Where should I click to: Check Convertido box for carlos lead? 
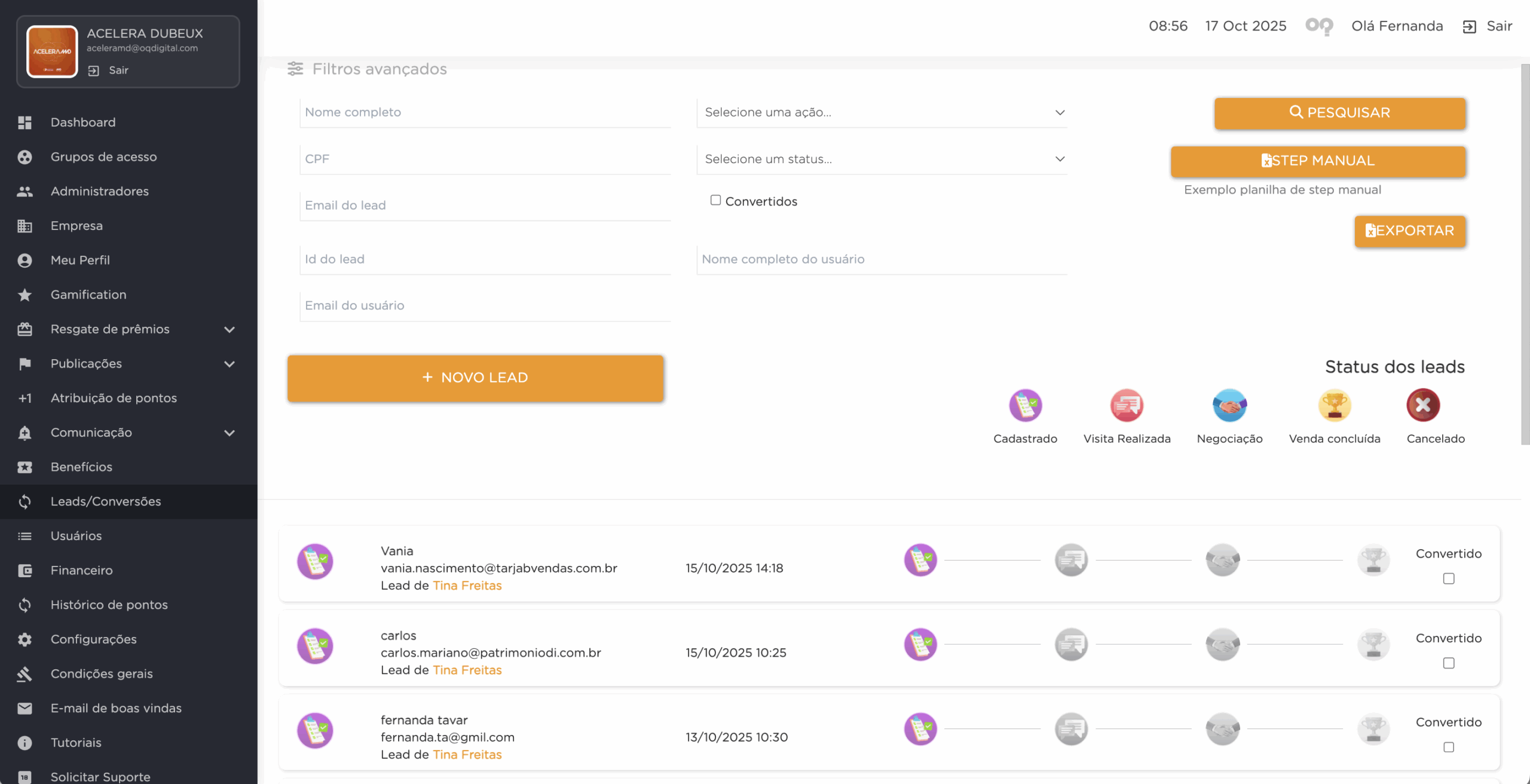click(x=1449, y=663)
